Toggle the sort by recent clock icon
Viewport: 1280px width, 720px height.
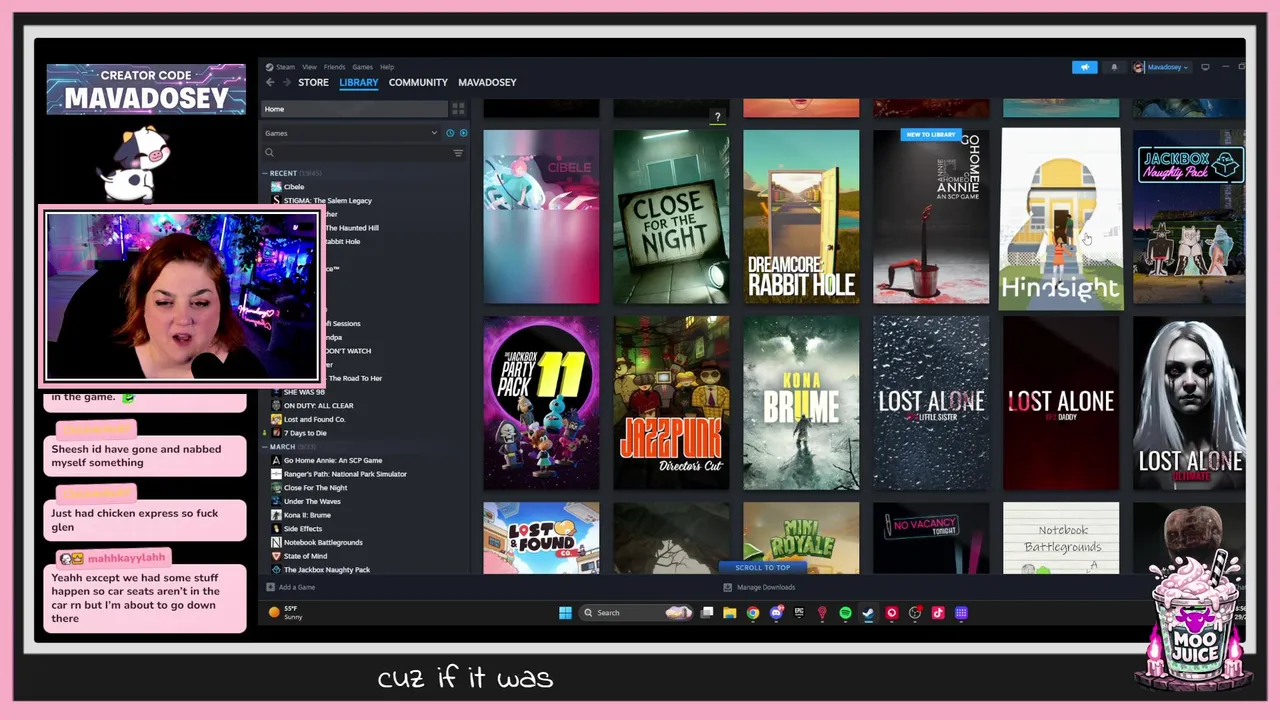tap(450, 133)
